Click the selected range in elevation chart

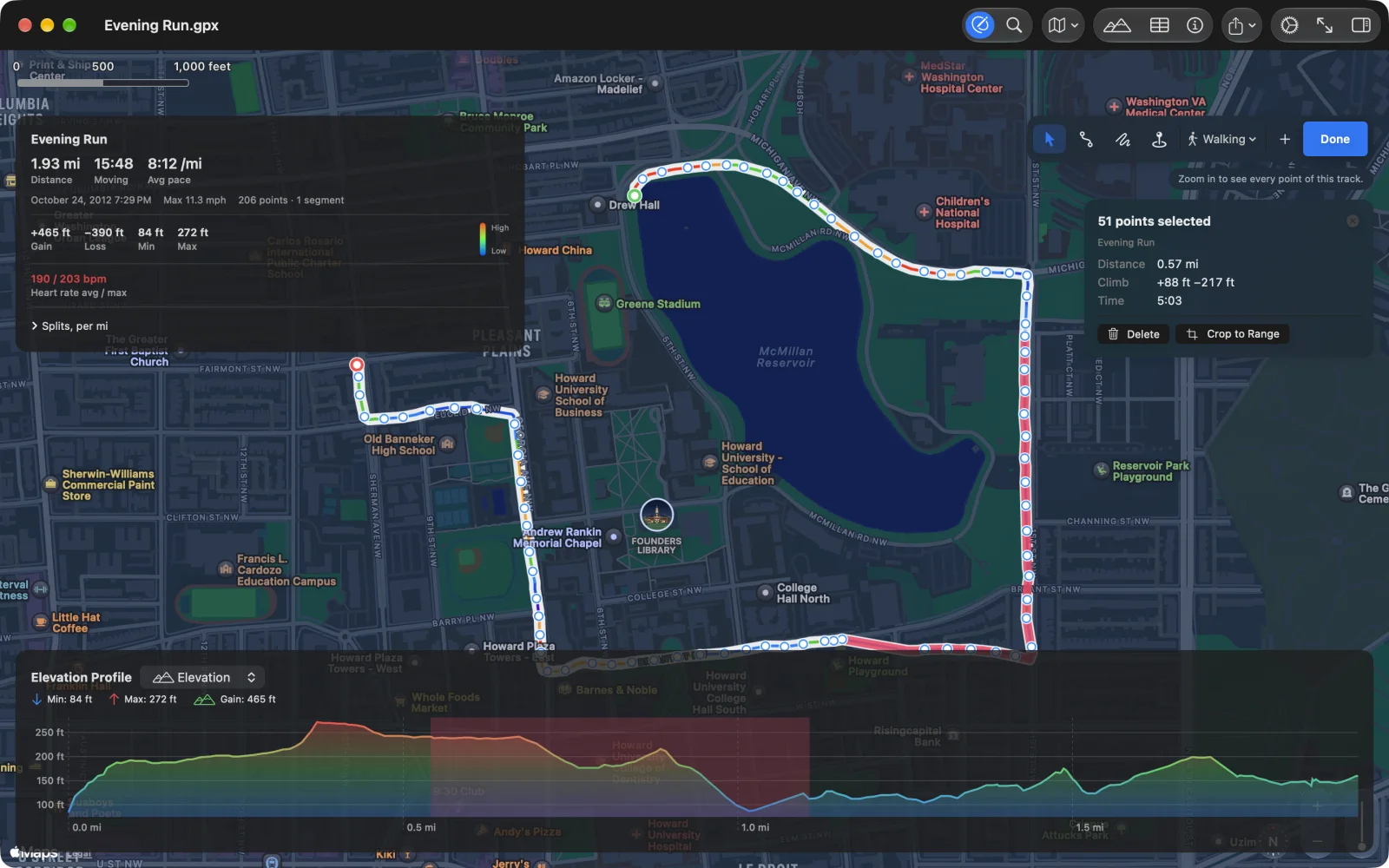click(x=620, y=767)
